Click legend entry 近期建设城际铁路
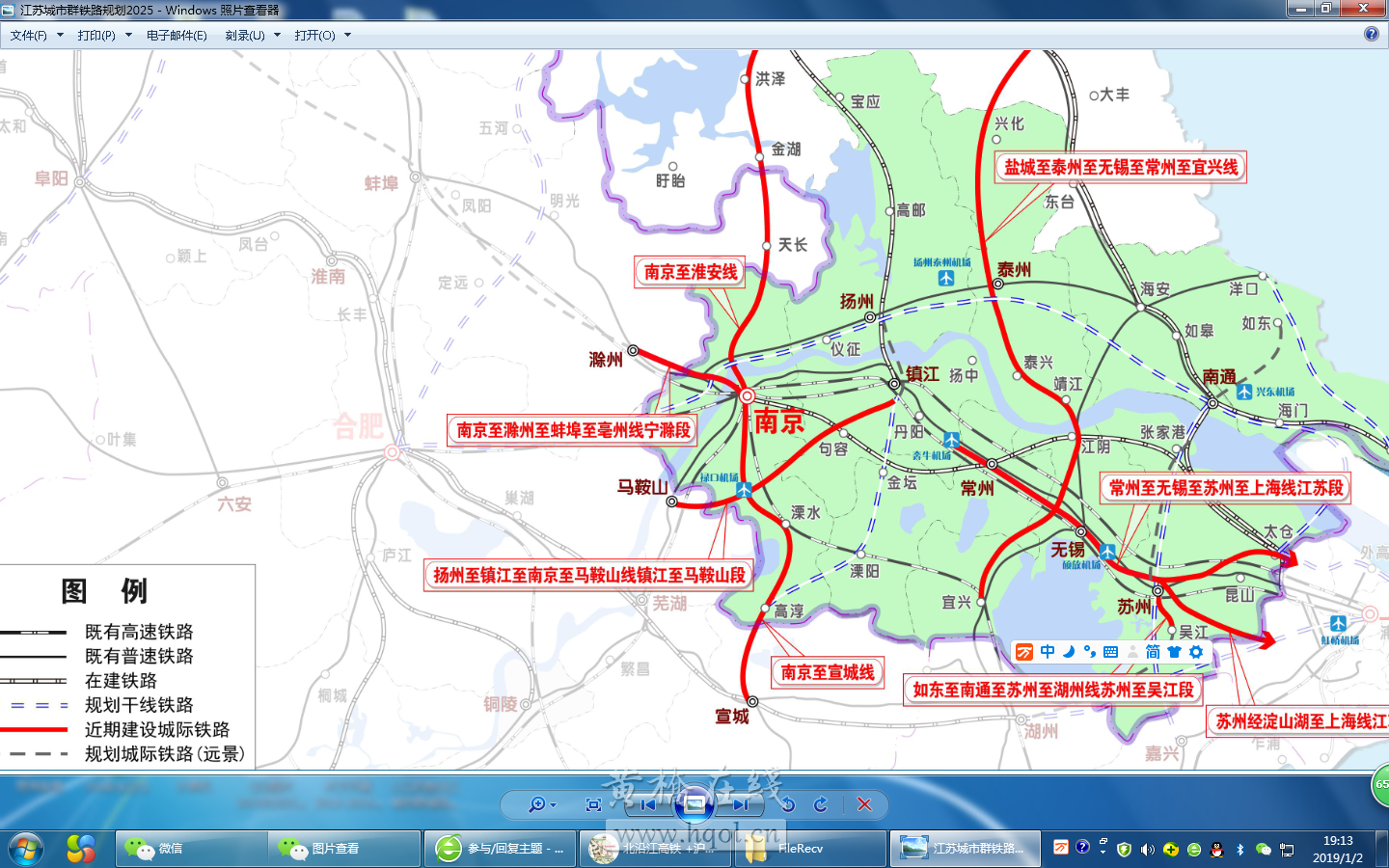 coord(157,730)
